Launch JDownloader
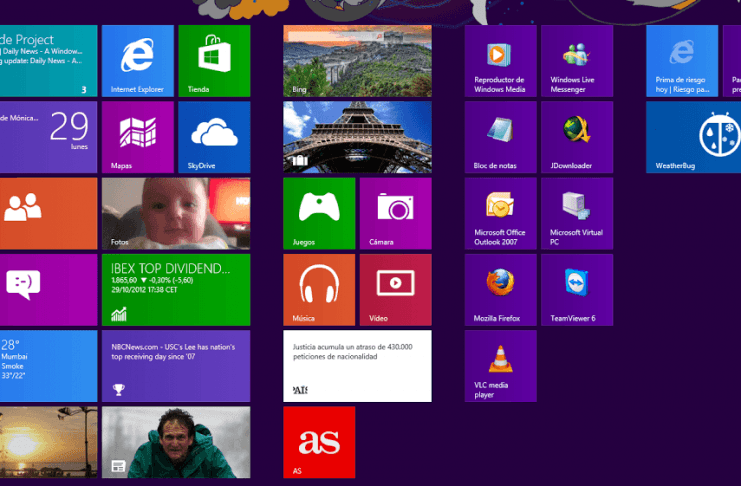The width and height of the screenshot is (741, 486). (577, 137)
